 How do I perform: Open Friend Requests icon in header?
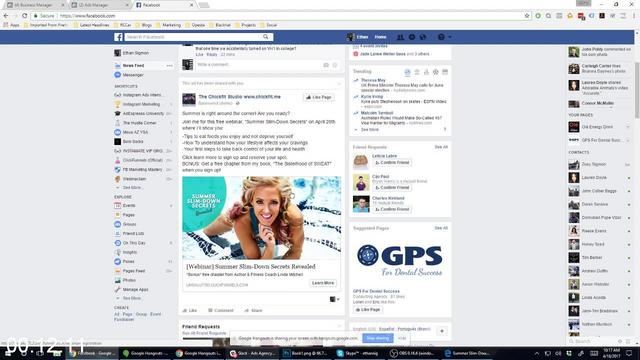click(400, 37)
